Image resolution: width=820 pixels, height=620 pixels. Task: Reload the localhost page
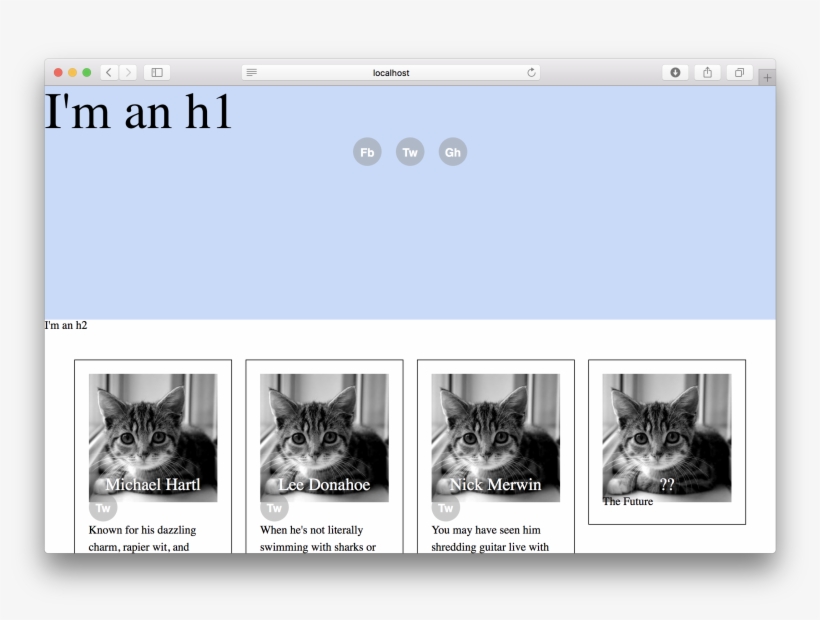click(532, 72)
